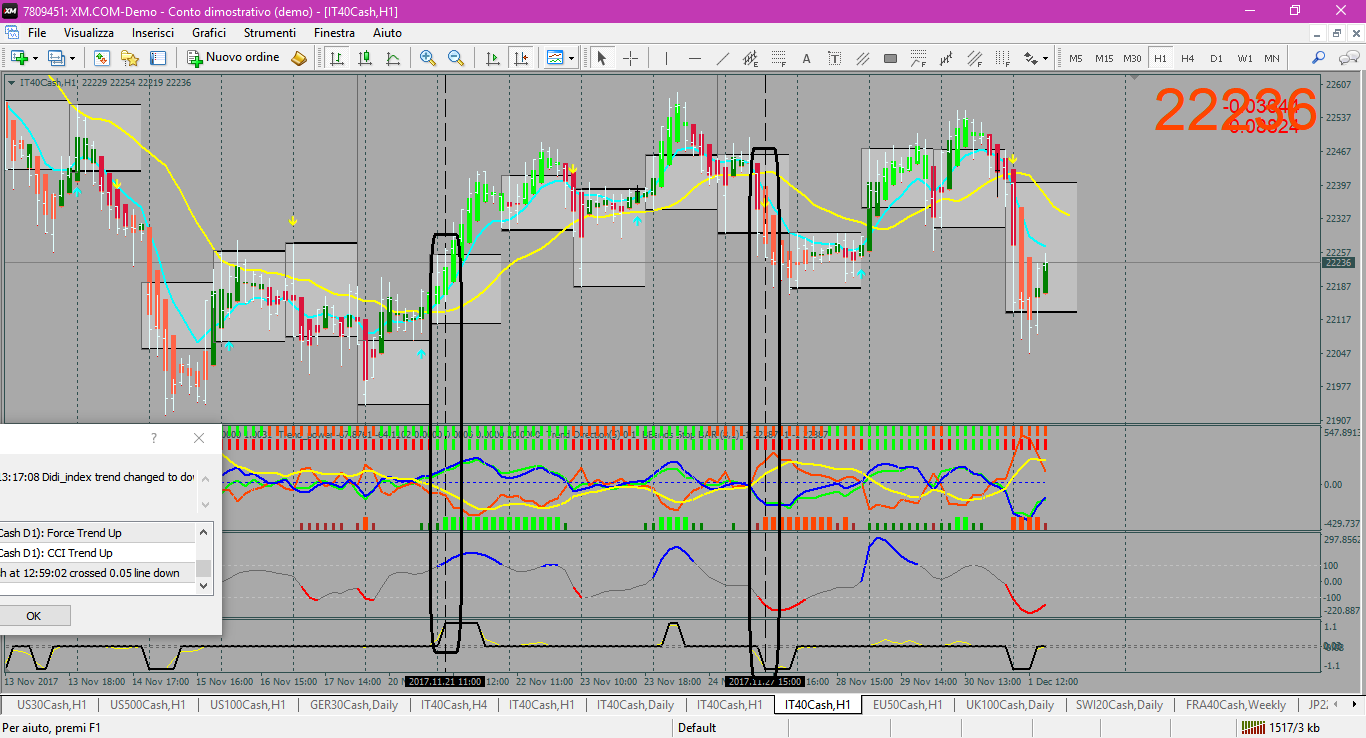Switch to bar chart view
Screen dimensions: 1366x738
[337, 58]
